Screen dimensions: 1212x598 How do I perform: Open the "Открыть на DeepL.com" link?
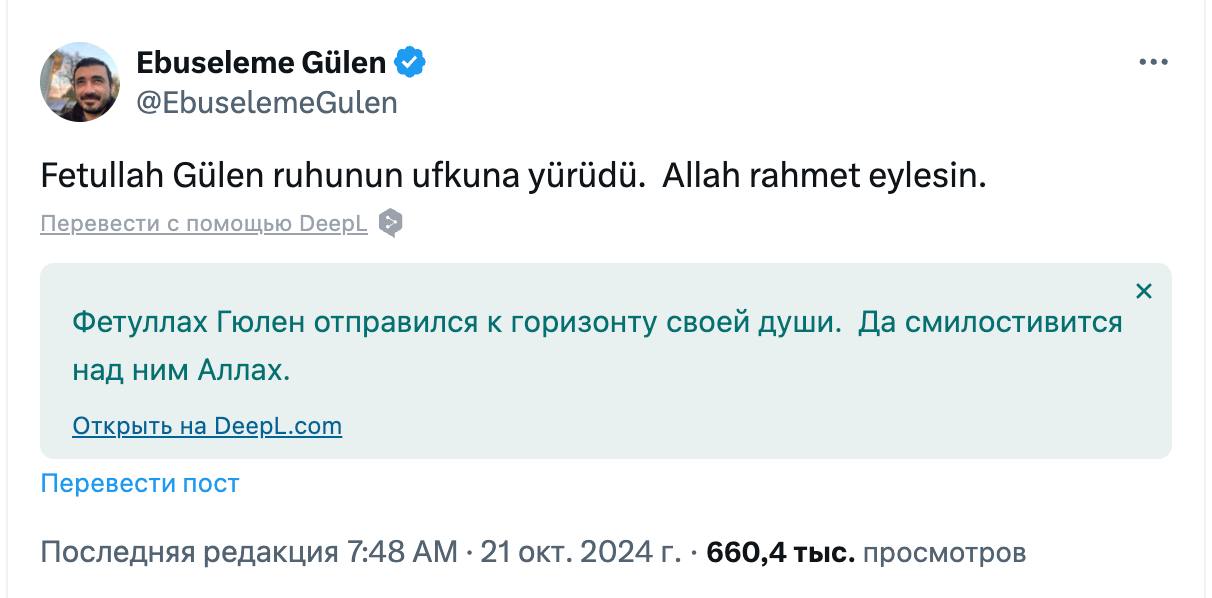pyautogui.click(x=207, y=427)
